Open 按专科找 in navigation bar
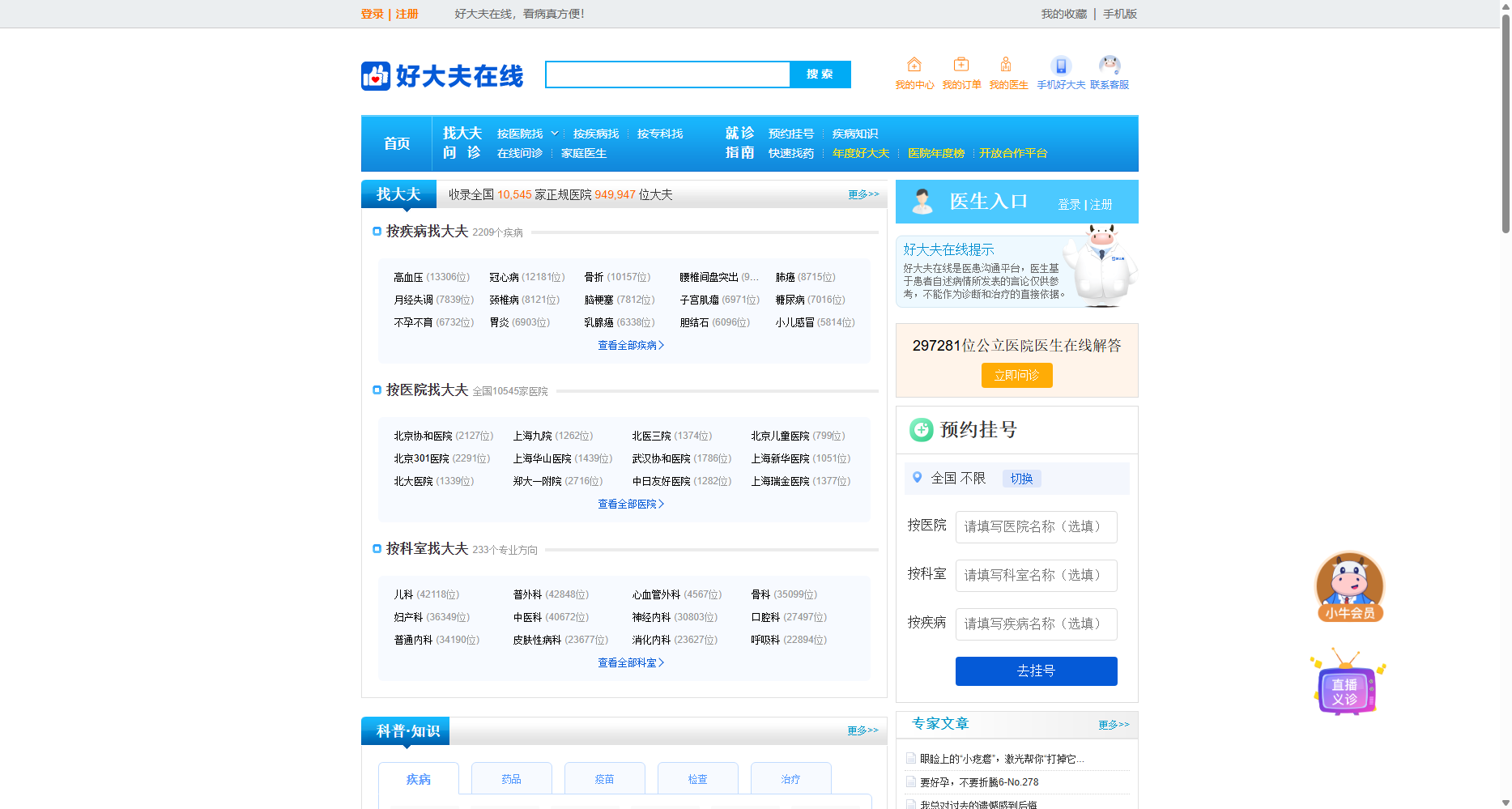Screen dimensions: 1512x809 point(660,134)
